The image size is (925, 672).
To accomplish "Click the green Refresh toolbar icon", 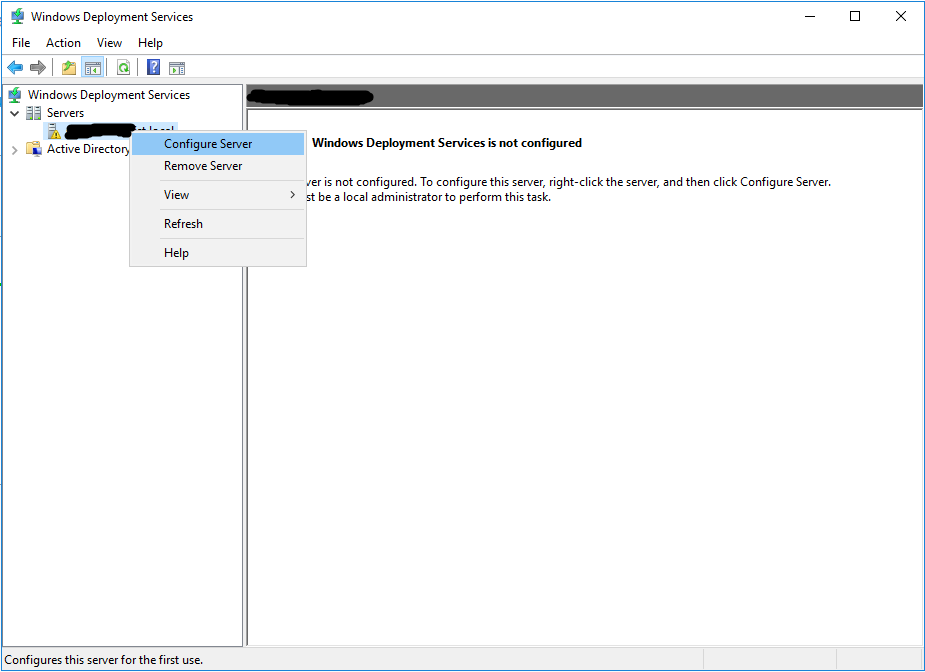I will click(123, 68).
